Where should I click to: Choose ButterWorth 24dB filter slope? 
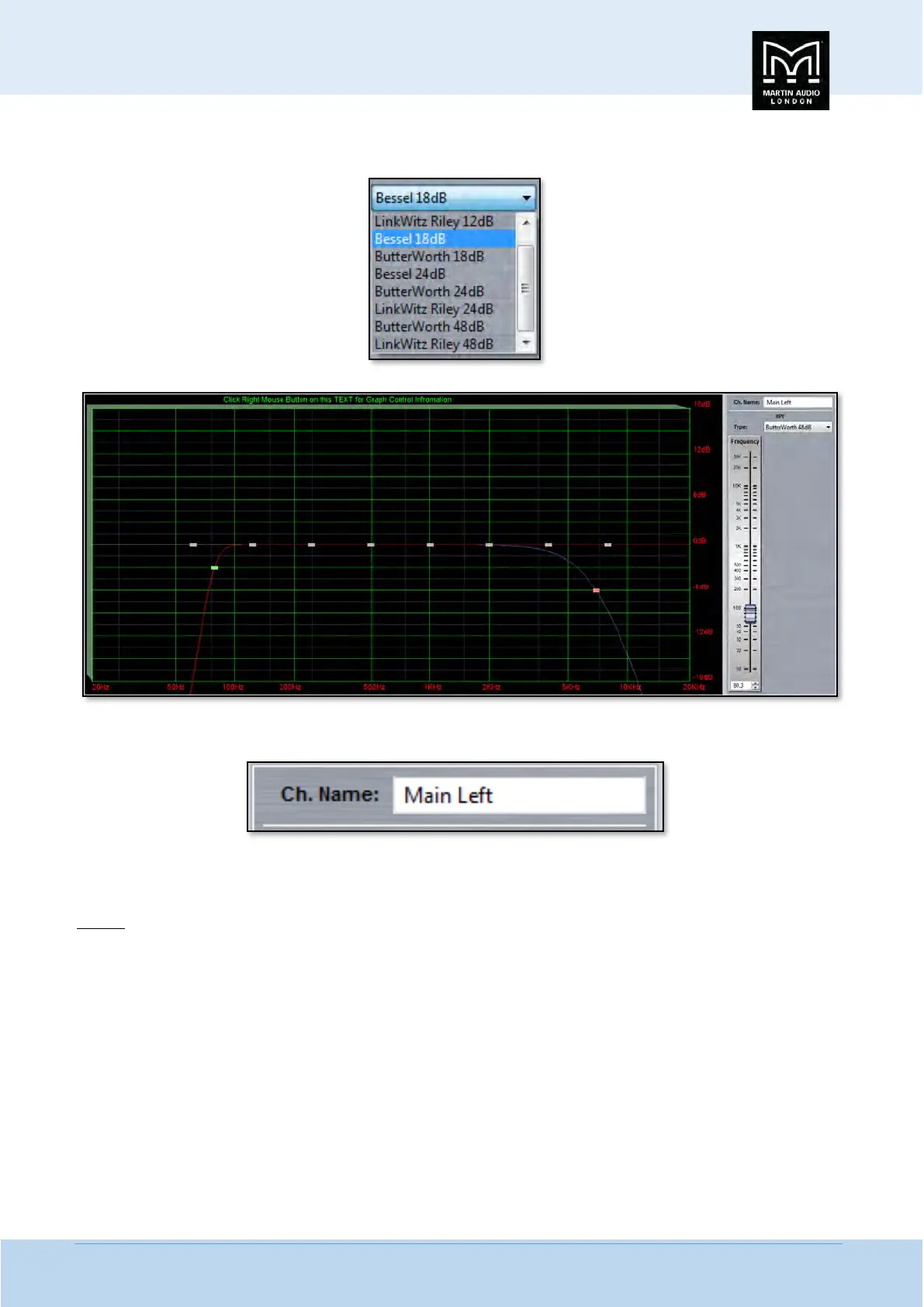(443, 291)
